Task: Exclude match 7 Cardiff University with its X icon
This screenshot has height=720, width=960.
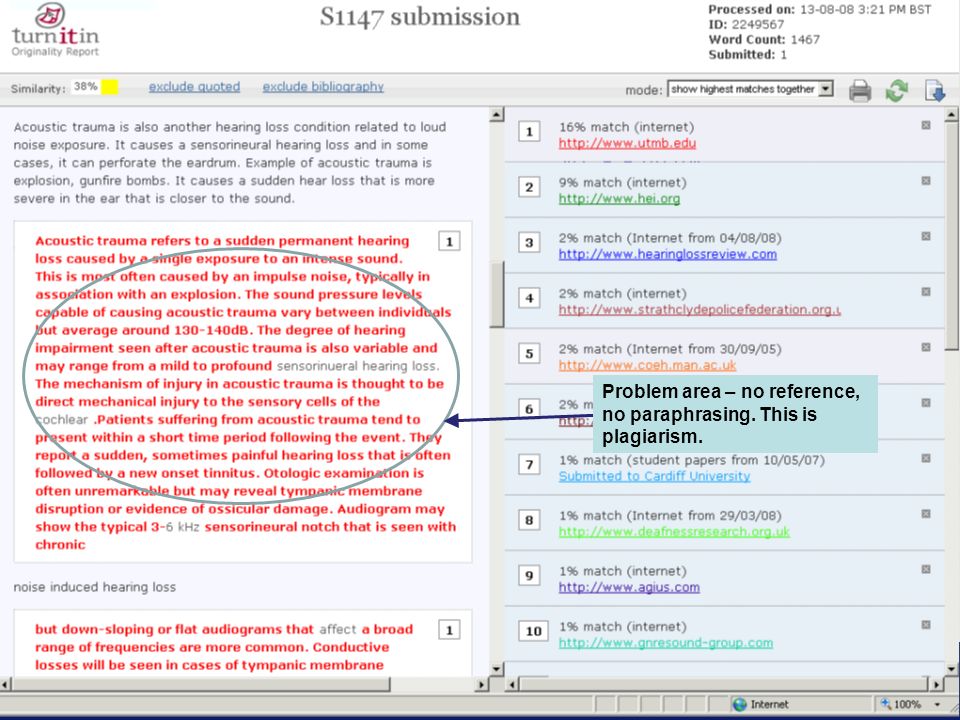Action: 926,458
